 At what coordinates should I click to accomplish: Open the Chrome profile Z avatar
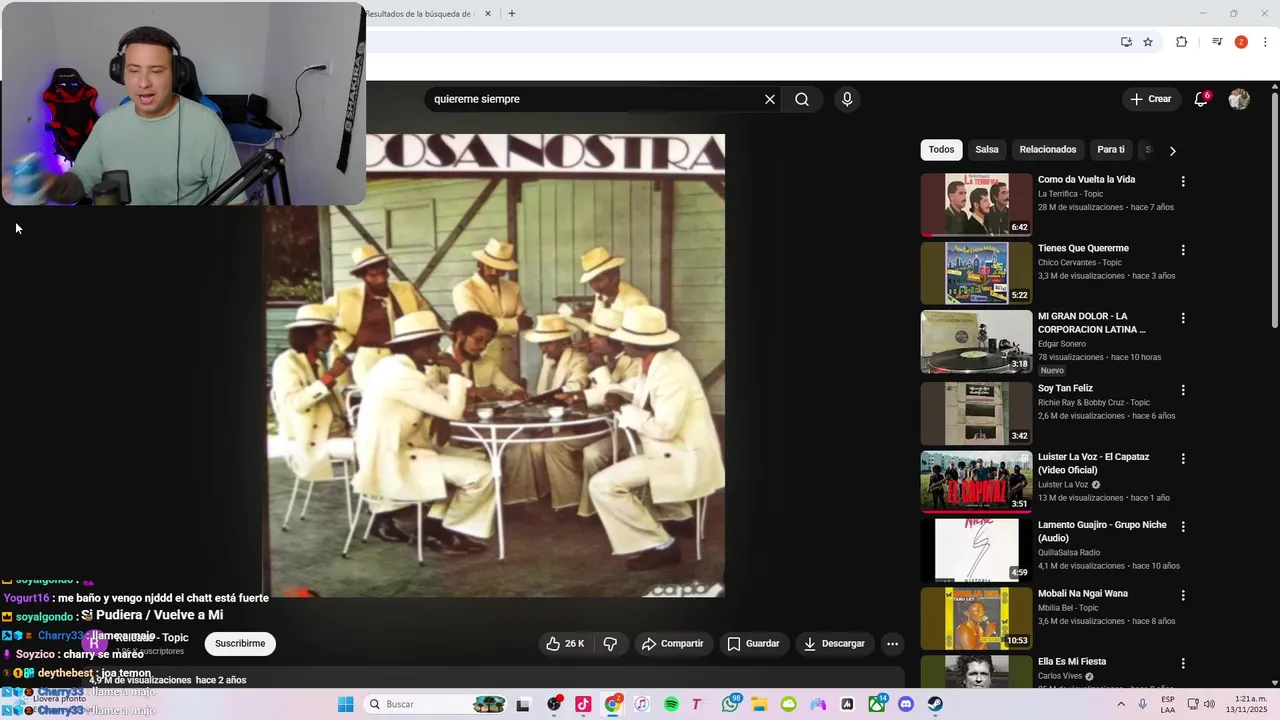tap(1241, 42)
